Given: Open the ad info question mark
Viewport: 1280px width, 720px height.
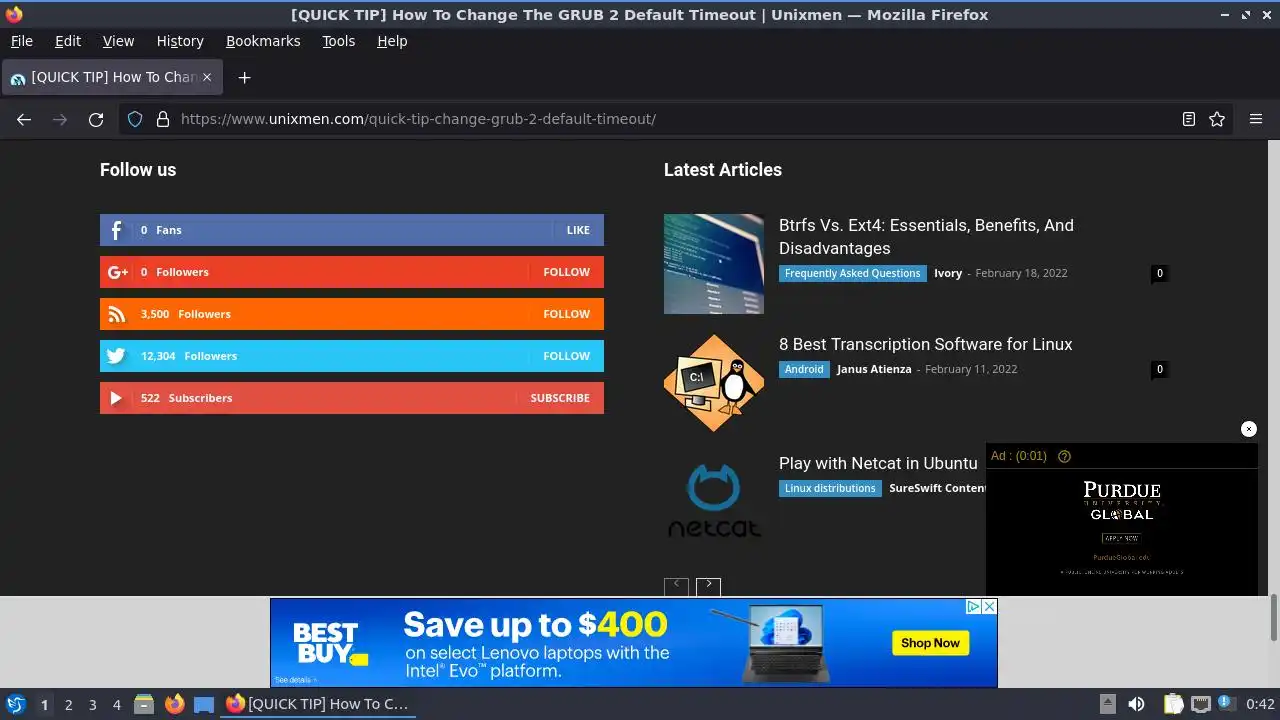Looking at the screenshot, I should (1064, 456).
